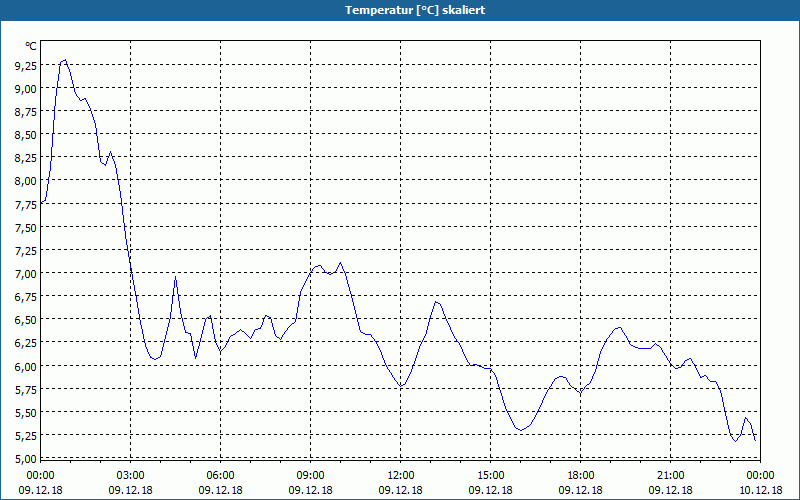Click the 10.12.18 date label
Screen dimensions: 800x500
click(760, 490)
